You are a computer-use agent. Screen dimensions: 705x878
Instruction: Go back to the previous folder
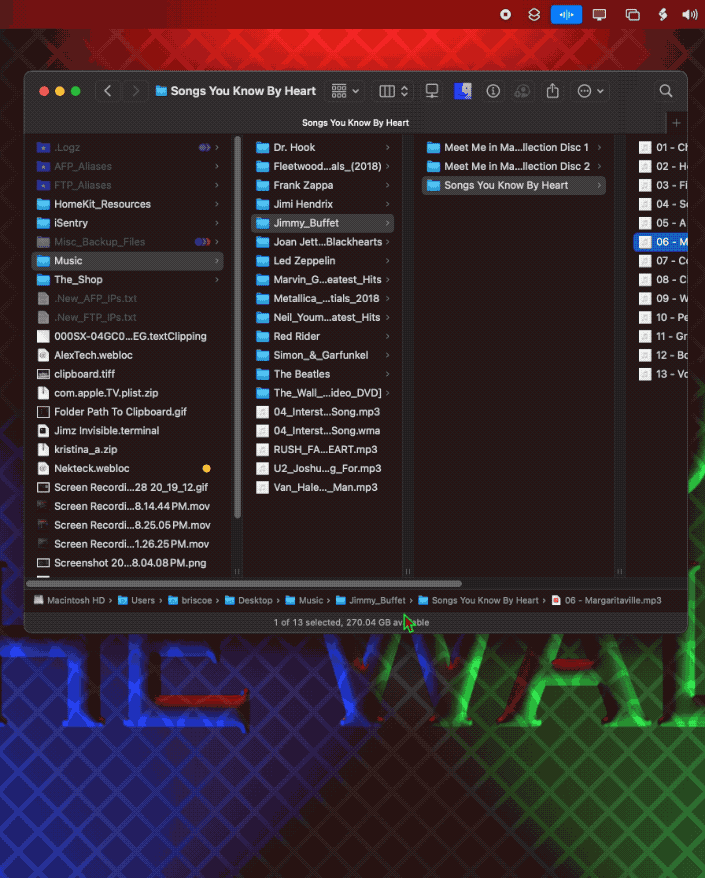pos(108,91)
